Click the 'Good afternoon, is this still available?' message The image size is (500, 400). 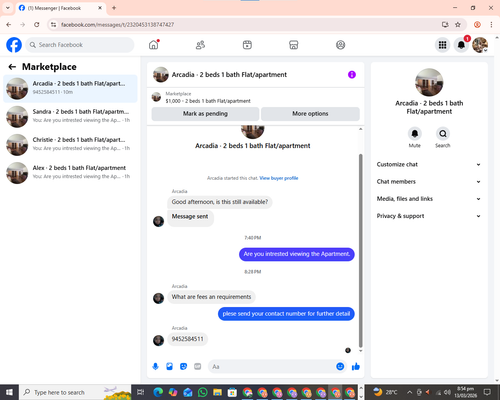pos(220,202)
